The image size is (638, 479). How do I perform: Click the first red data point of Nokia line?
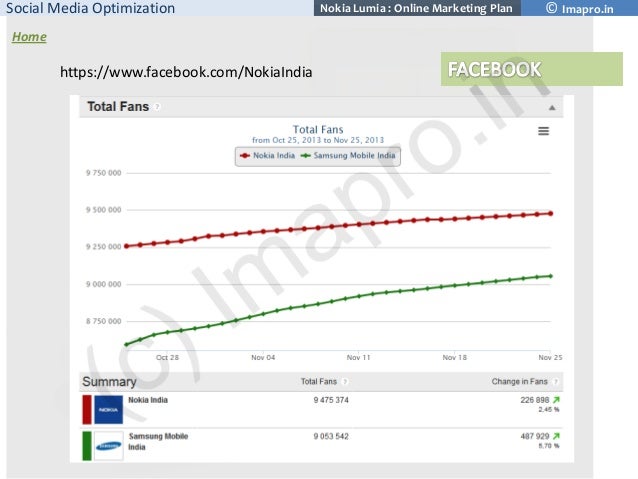[127, 246]
